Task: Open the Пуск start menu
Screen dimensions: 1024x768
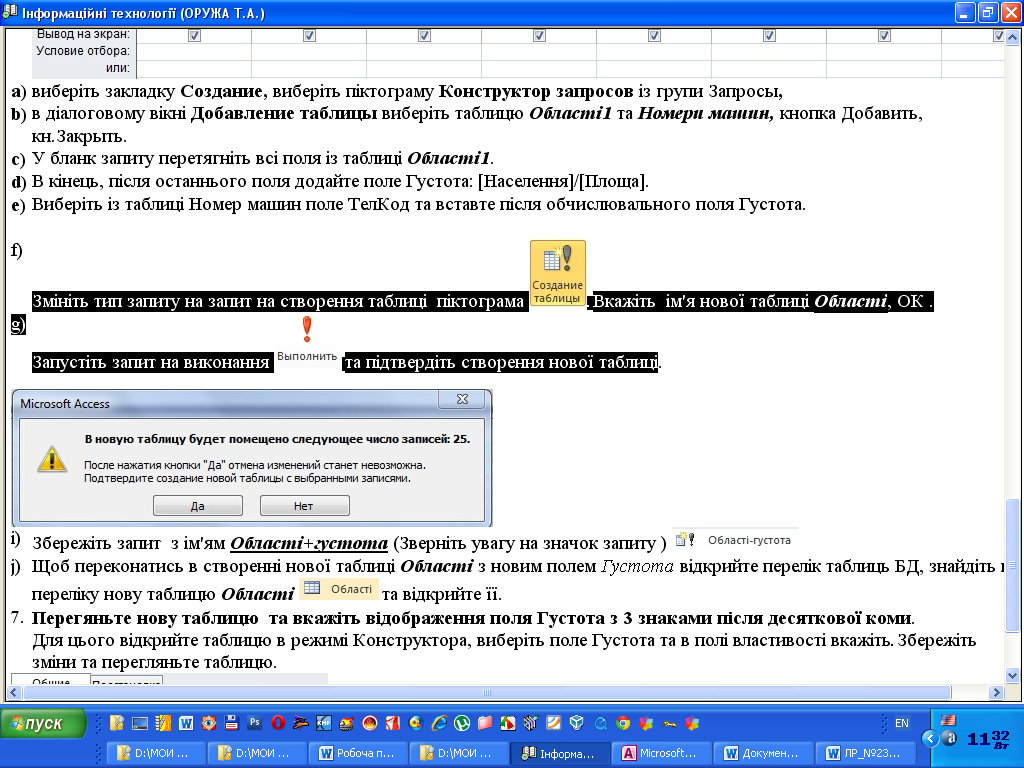Action: (43, 723)
